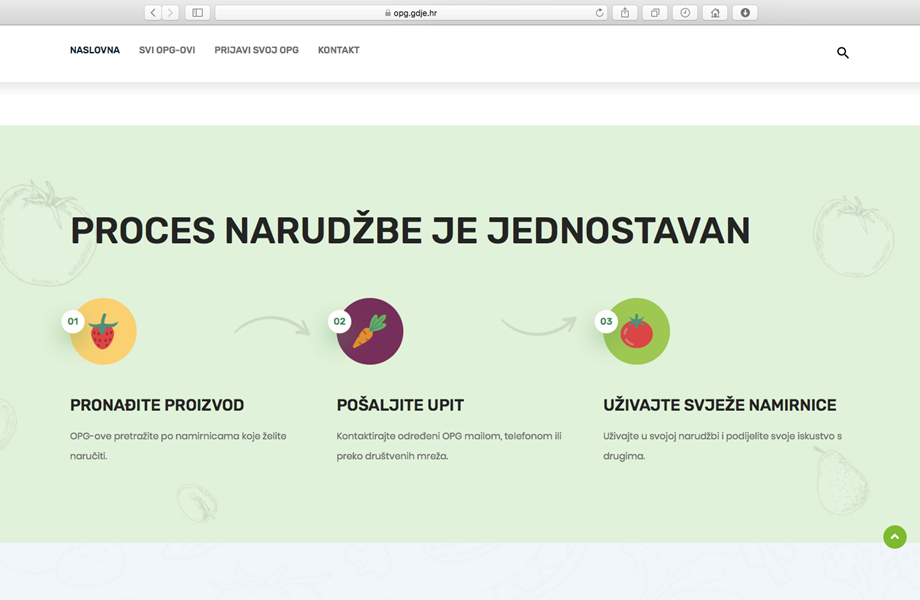The image size is (920, 600).
Task: Open the SVI OPG-OVI menu item
Action: [167, 50]
